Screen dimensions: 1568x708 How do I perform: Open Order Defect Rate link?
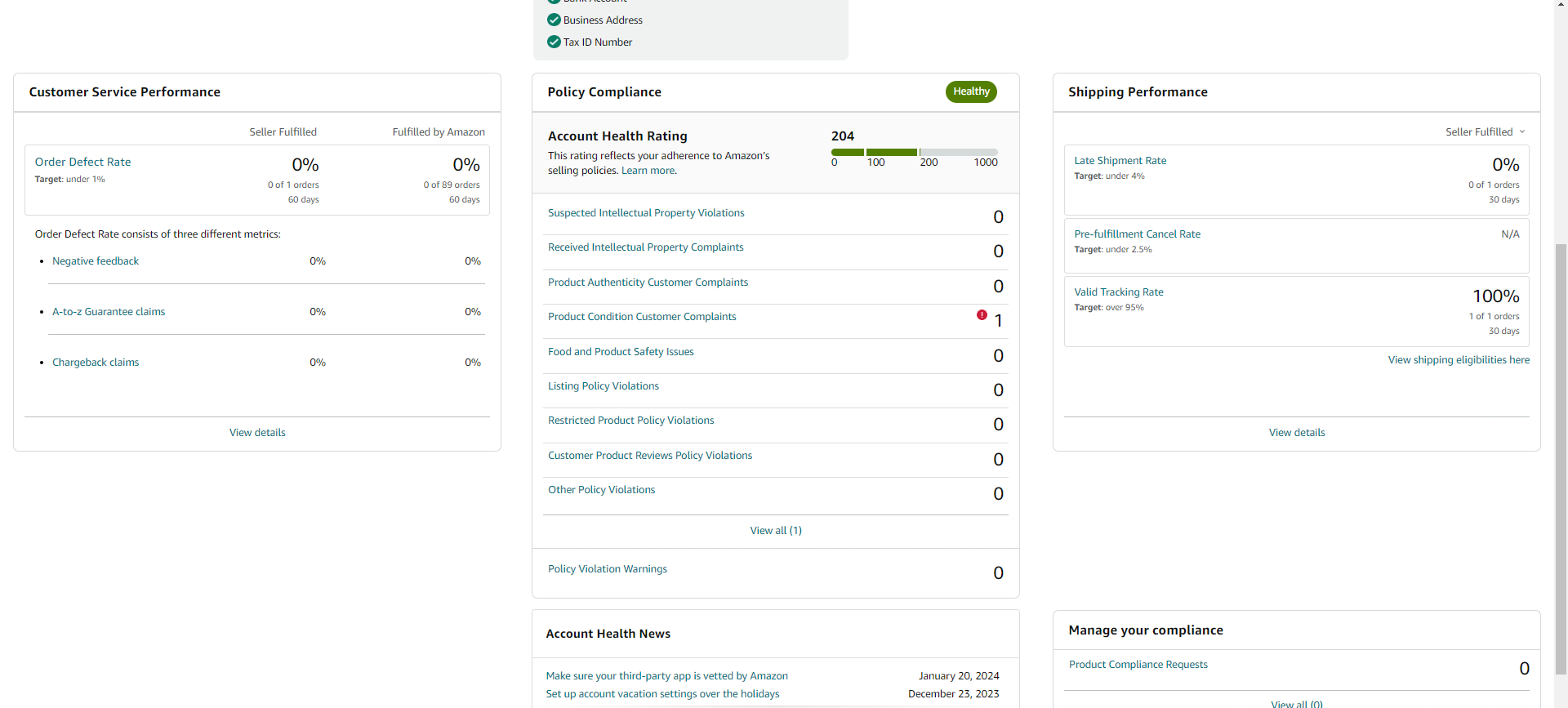tap(82, 162)
